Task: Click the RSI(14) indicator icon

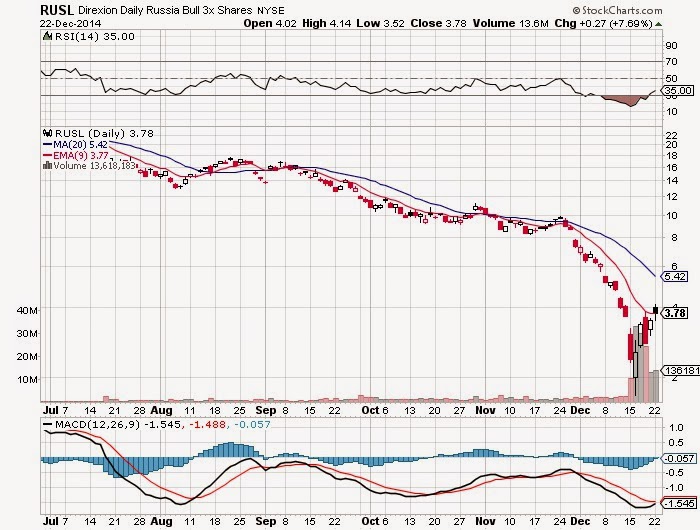Action: (47, 37)
